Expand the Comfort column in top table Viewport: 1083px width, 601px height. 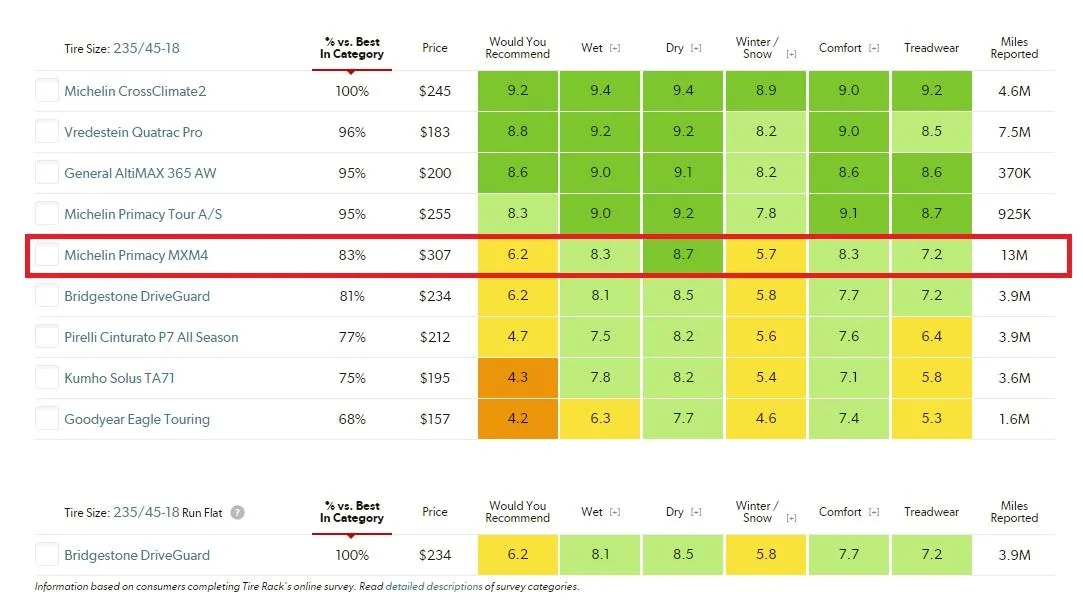[874, 48]
